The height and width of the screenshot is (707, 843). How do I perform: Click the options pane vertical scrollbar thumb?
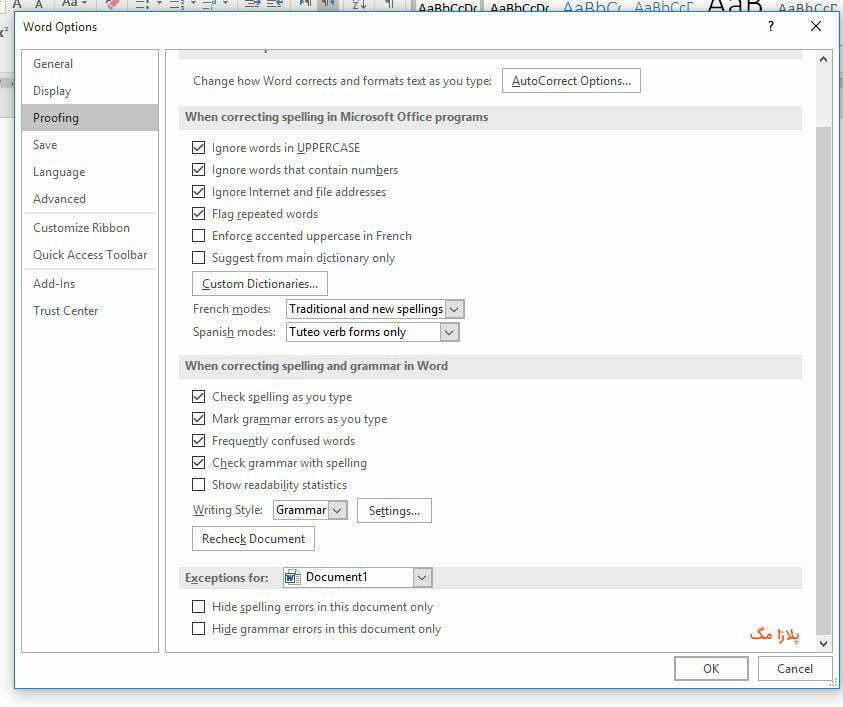(x=823, y=381)
